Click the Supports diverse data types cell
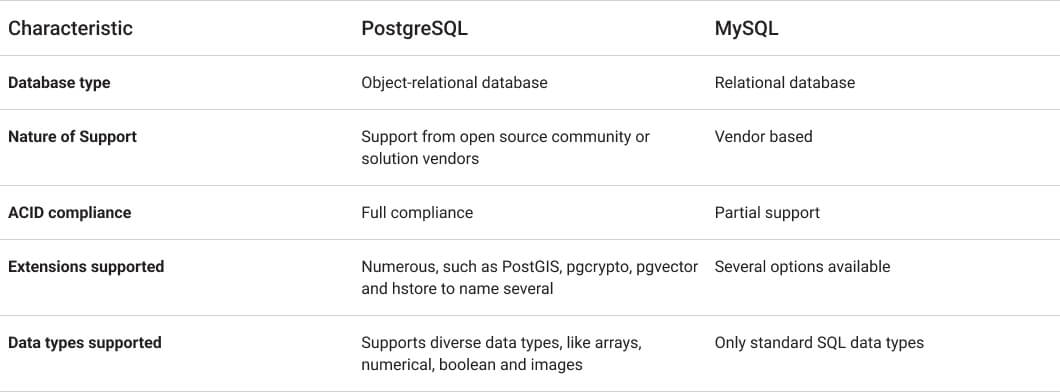 pos(501,353)
